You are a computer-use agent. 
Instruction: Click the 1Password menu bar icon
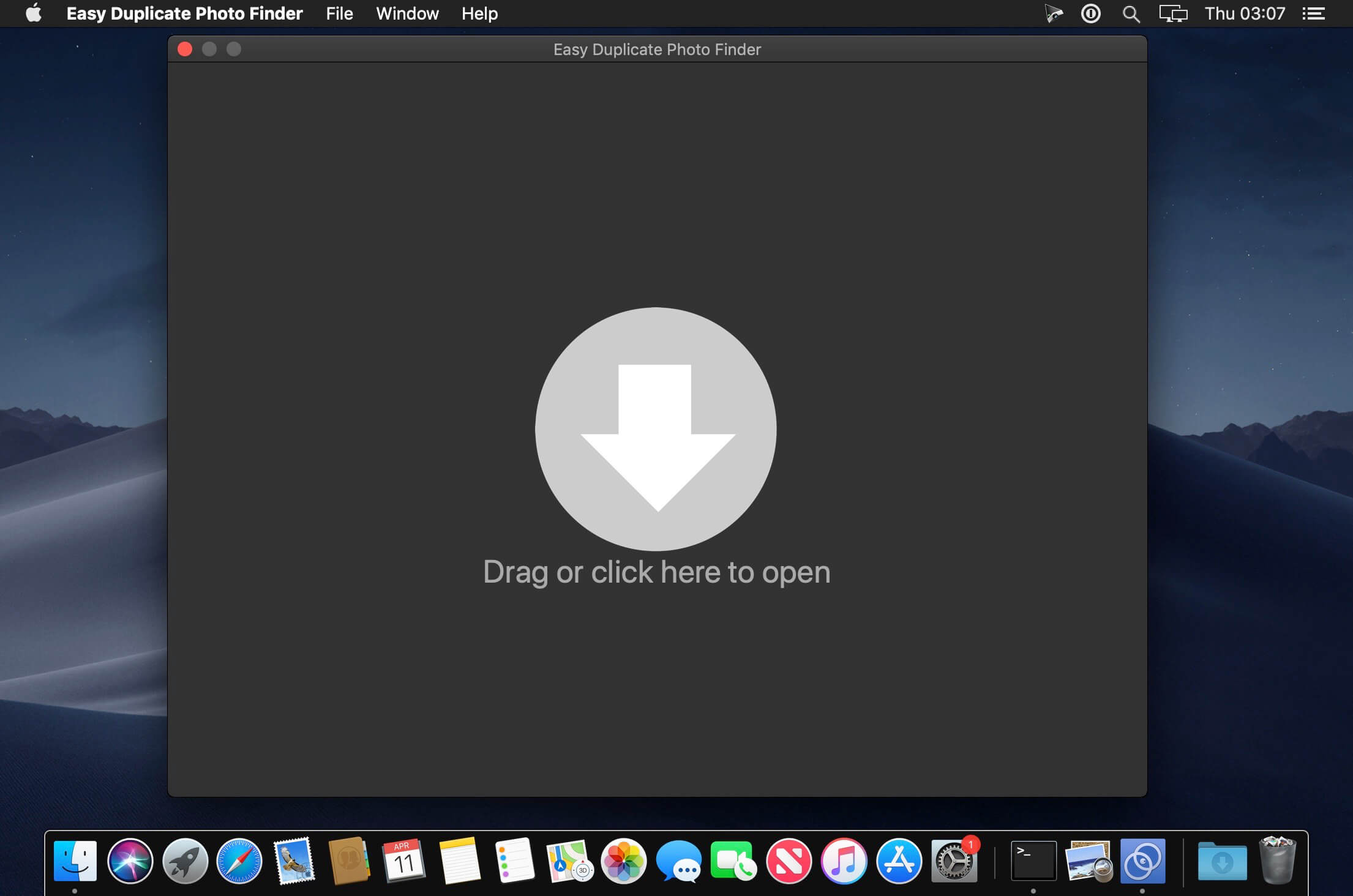point(1090,13)
